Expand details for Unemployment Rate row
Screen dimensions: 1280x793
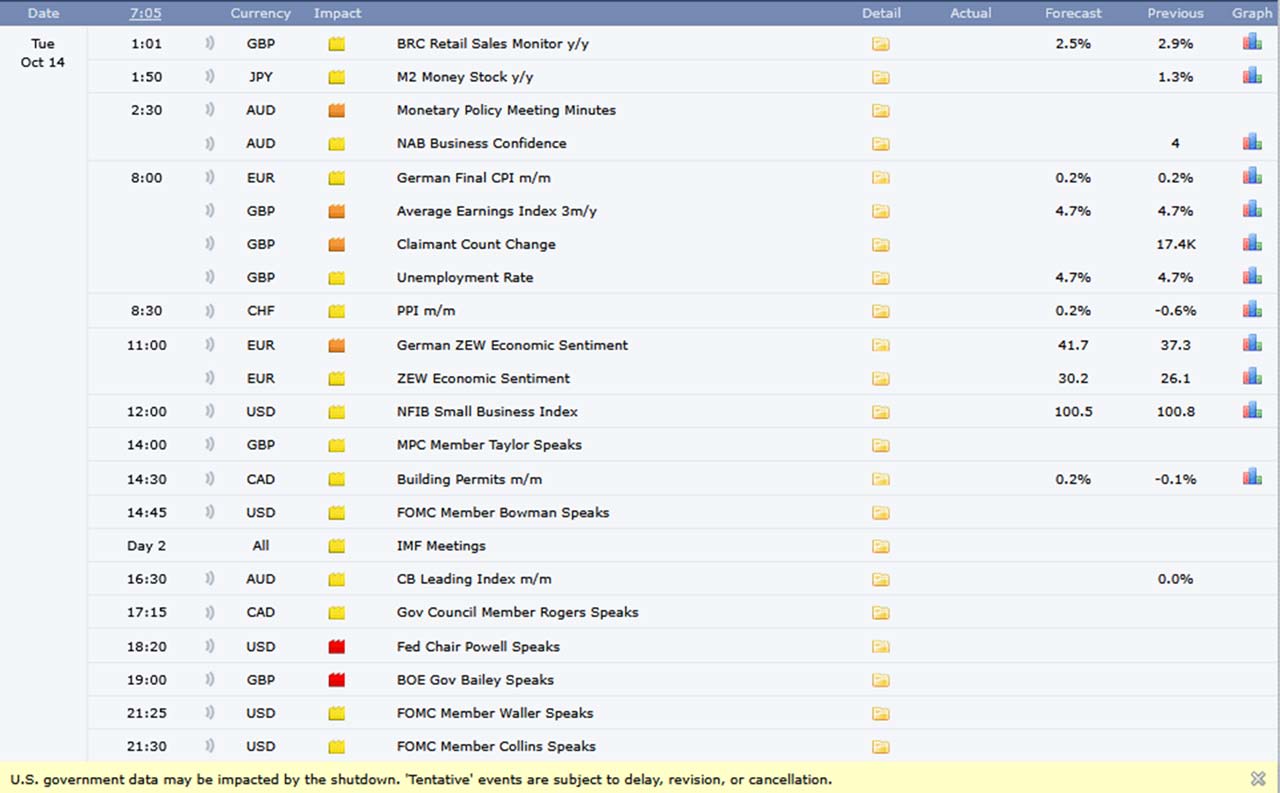point(880,278)
